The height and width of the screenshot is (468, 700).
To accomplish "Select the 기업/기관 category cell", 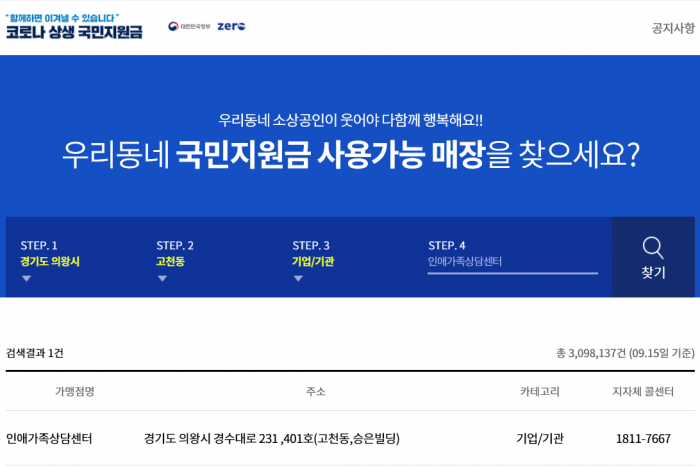I will (540, 439).
